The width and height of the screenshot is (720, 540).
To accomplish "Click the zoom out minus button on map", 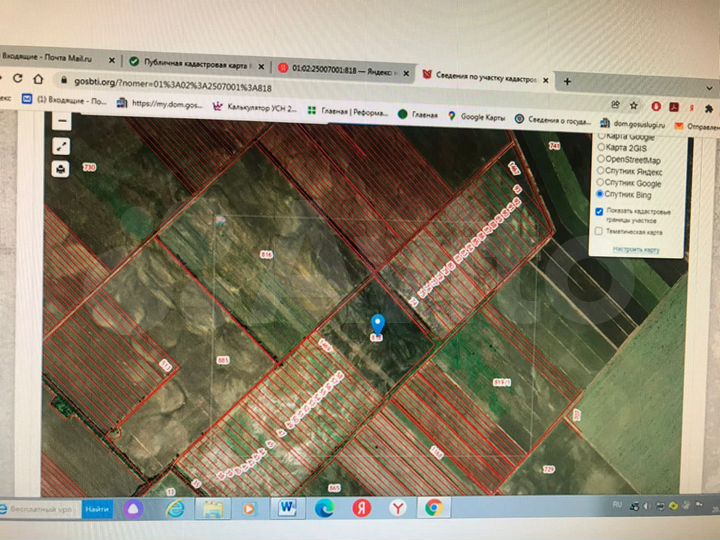I will pos(62,121).
